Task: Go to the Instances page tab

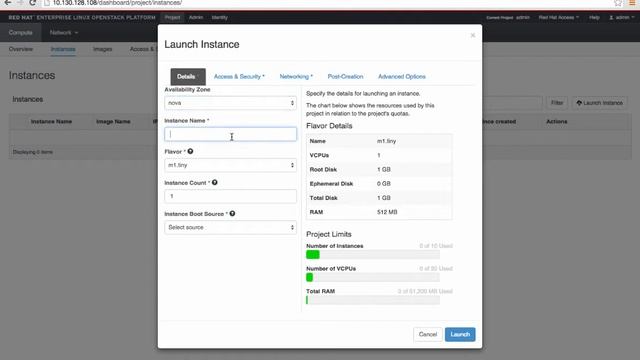Action: 63,49
